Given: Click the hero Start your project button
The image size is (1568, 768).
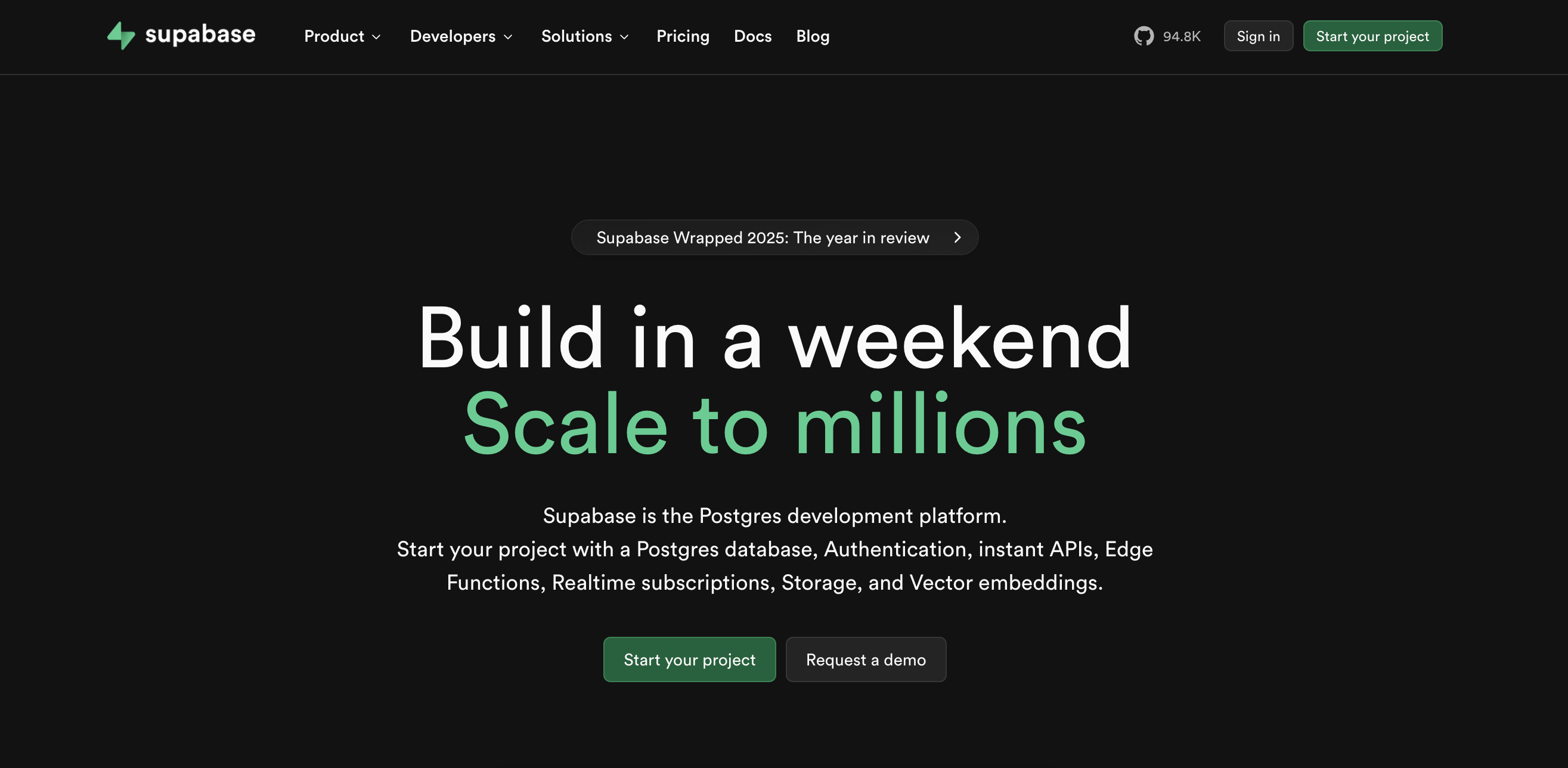Looking at the screenshot, I should pyautogui.click(x=689, y=659).
